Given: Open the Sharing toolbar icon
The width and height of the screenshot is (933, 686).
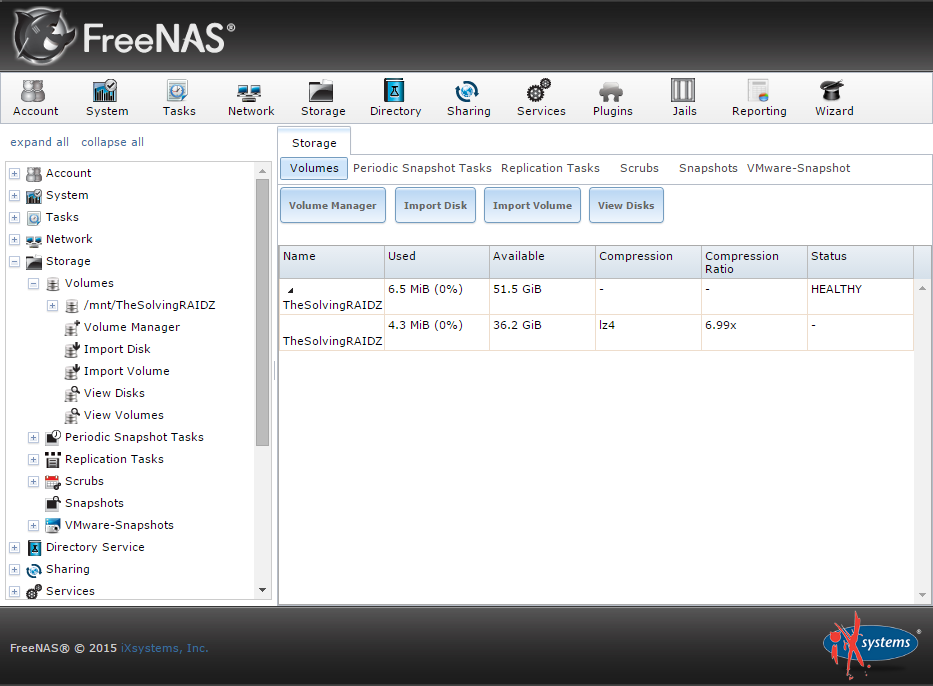Looking at the screenshot, I should 468,98.
